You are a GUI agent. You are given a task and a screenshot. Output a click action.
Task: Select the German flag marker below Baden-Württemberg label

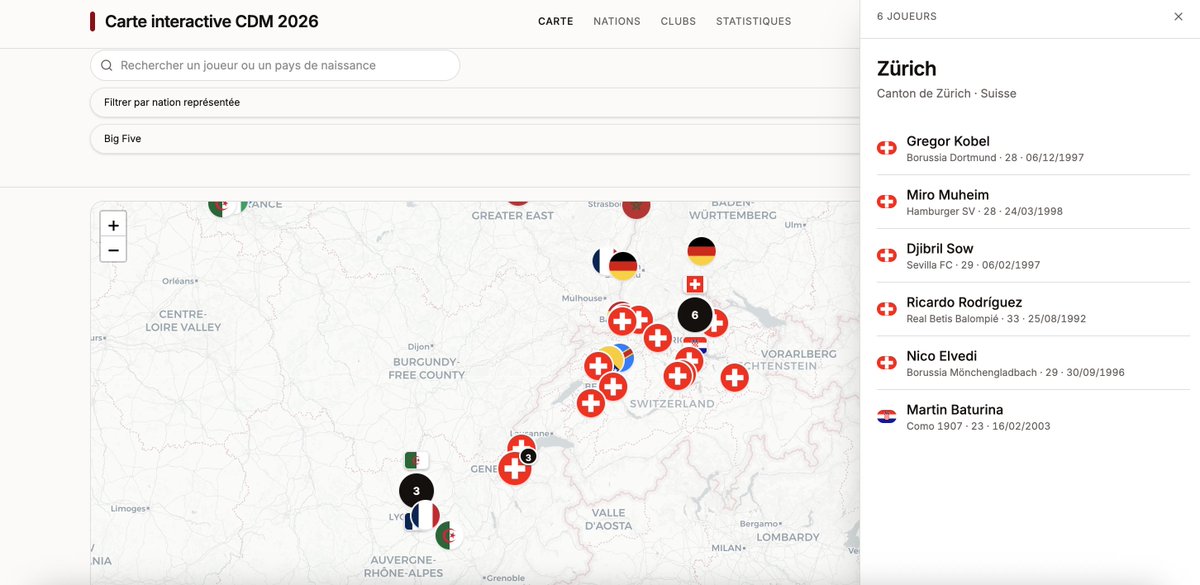pyautogui.click(x=702, y=251)
